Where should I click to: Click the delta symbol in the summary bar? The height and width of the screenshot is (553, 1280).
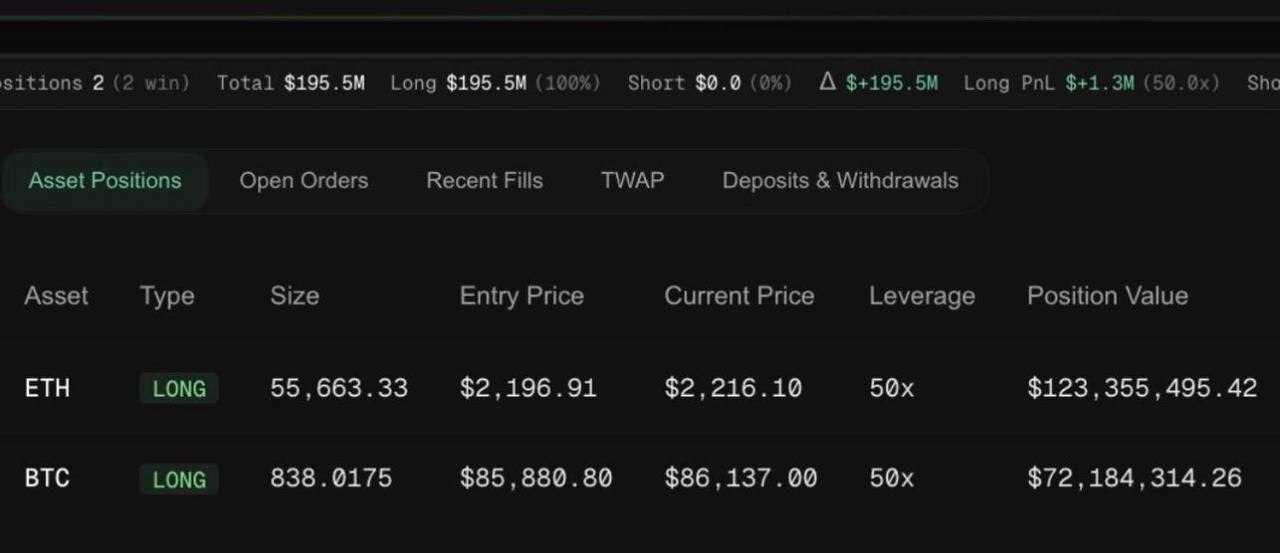click(x=827, y=83)
